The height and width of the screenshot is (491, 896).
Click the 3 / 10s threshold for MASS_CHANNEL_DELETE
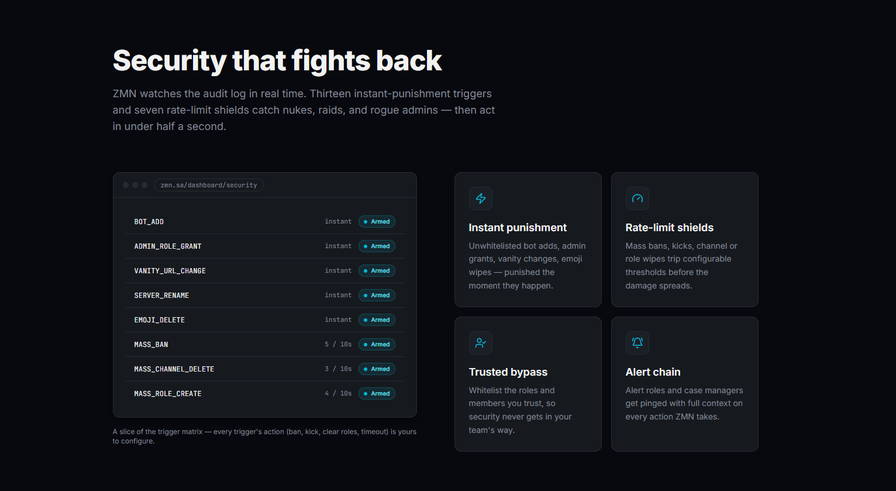point(338,369)
